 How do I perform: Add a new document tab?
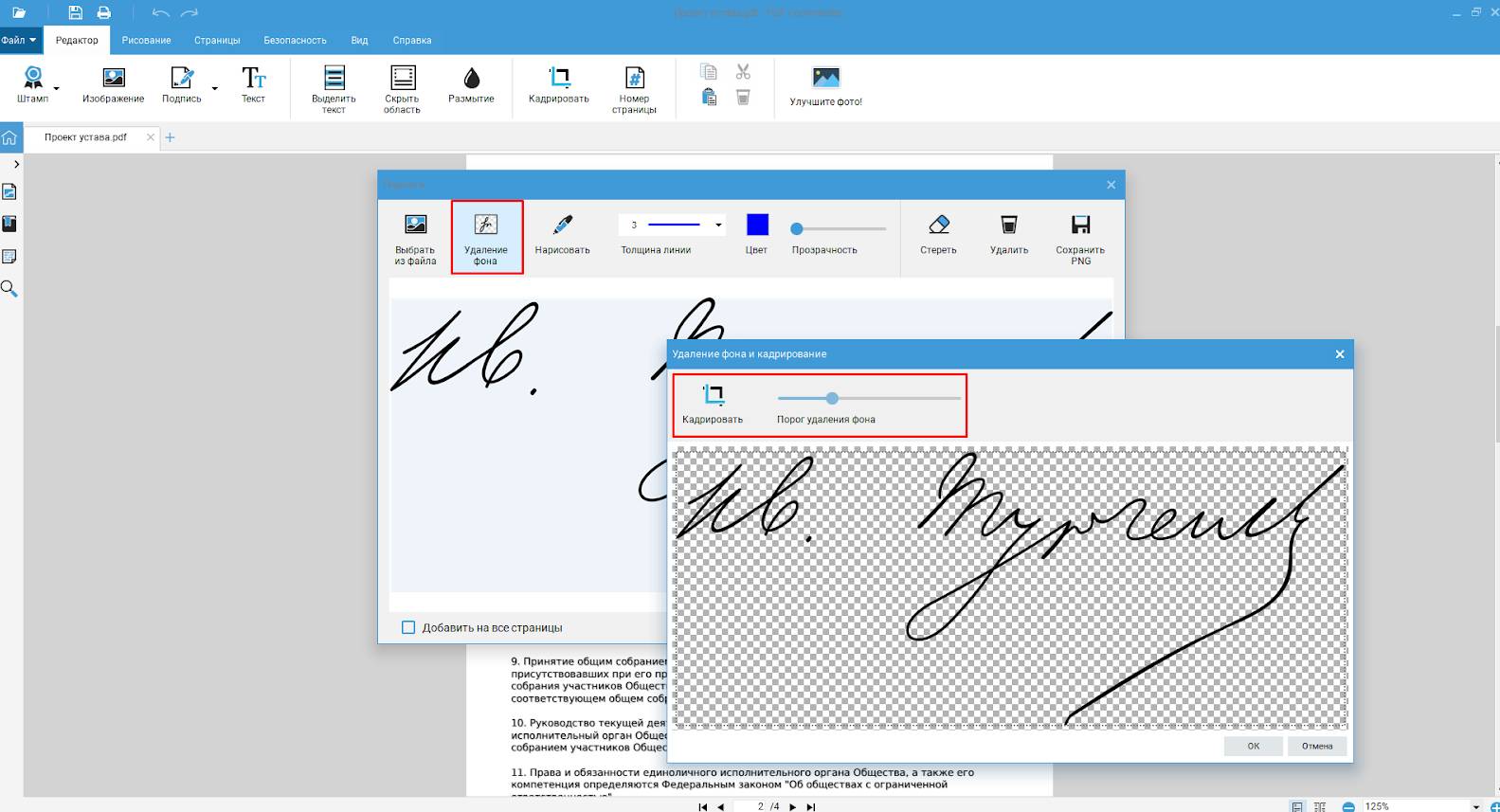coord(171,137)
